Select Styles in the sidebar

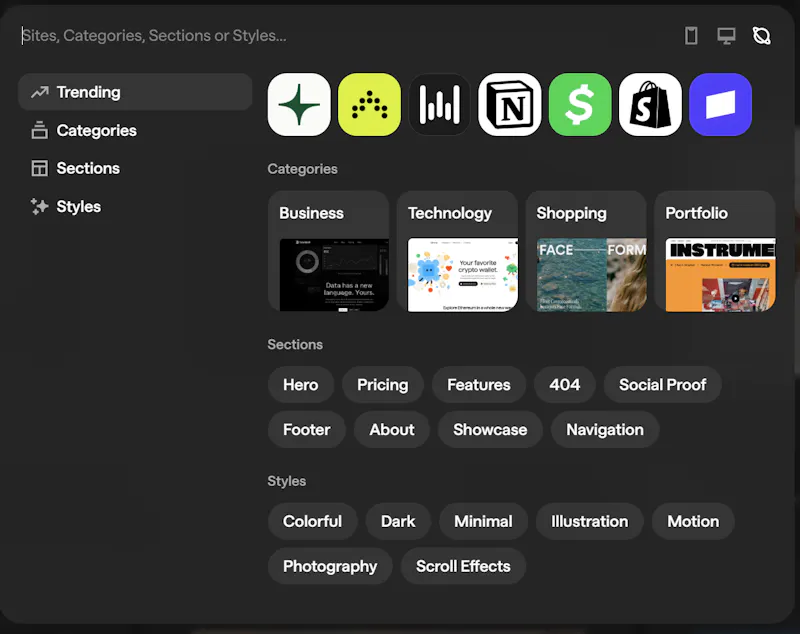(x=135, y=207)
